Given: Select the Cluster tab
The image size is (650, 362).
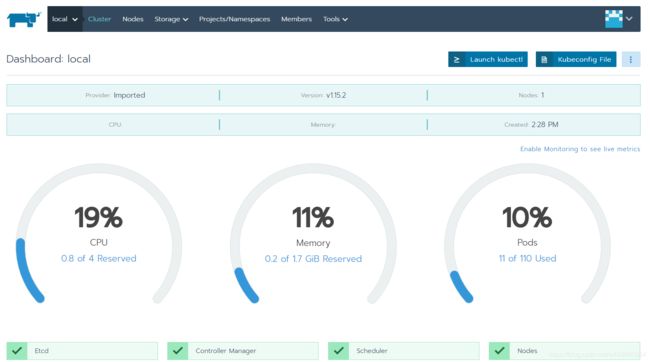Looking at the screenshot, I should click(x=99, y=19).
